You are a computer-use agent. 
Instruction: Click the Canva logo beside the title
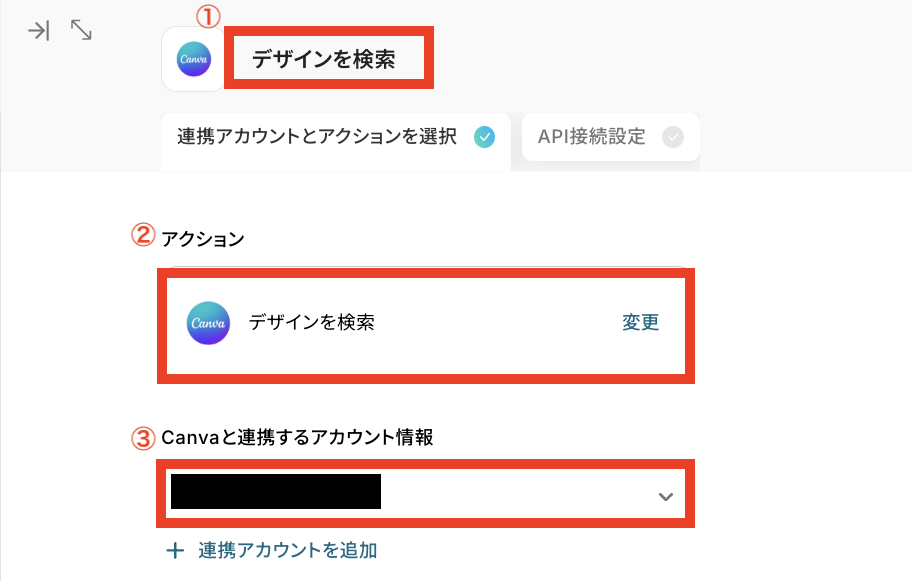click(194, 59)
